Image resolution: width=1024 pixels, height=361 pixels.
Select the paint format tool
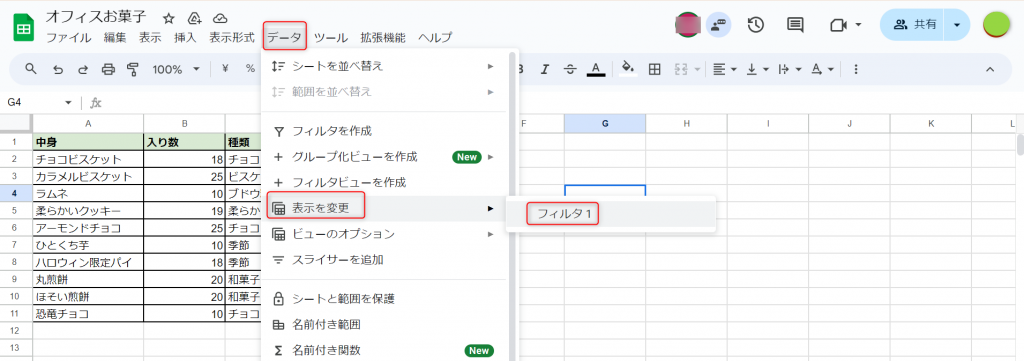[133, 69]
